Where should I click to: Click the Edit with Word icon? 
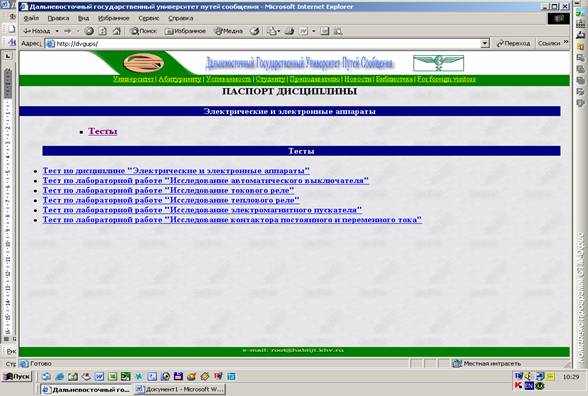(303, 31)
